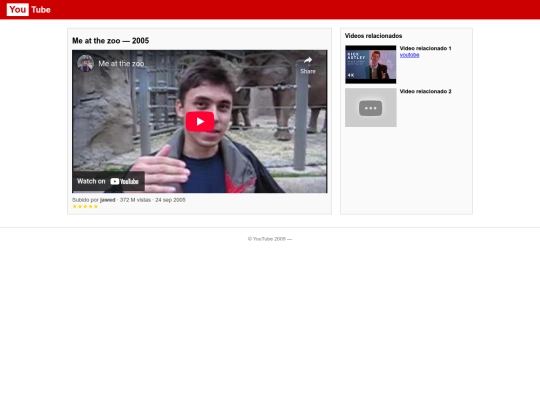
Task: Click the jawed uploader name
Action: click(x=107, y=200)
